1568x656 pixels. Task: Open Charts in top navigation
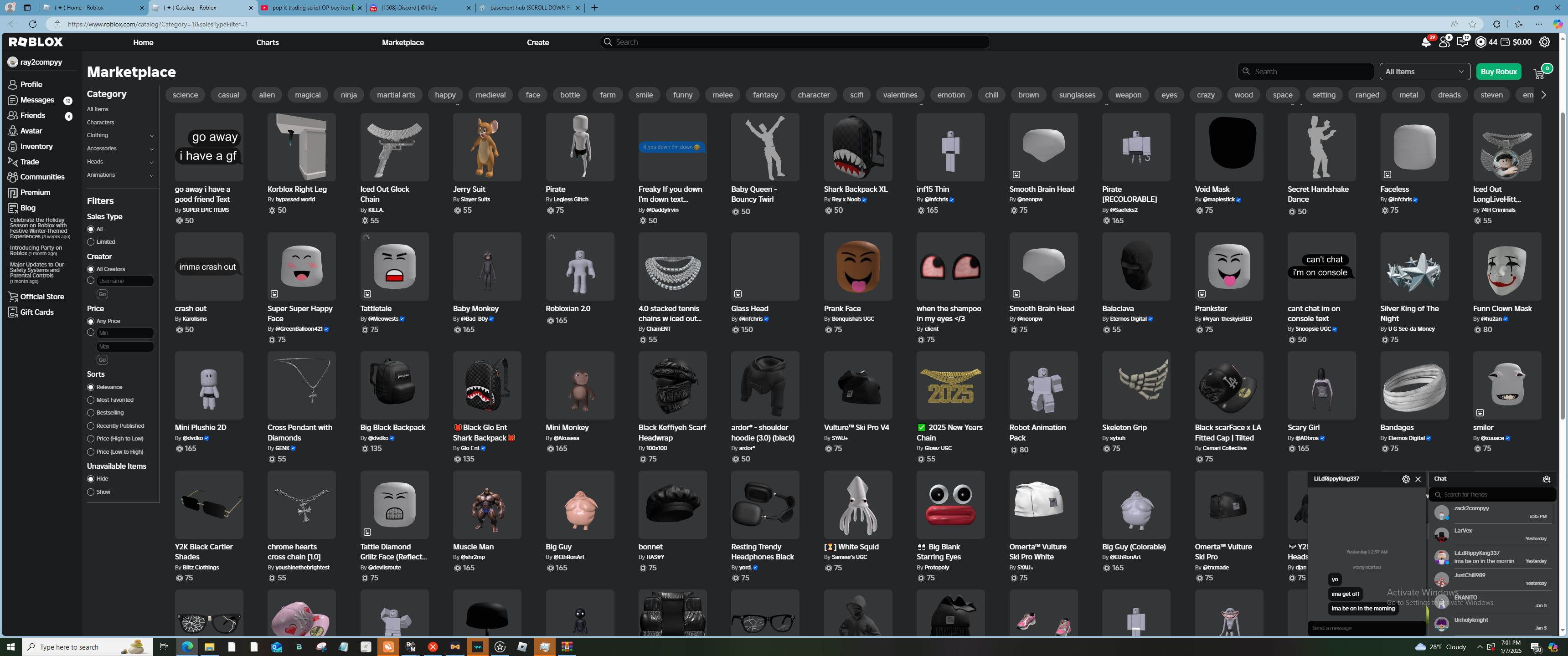[x=267, y=43]
